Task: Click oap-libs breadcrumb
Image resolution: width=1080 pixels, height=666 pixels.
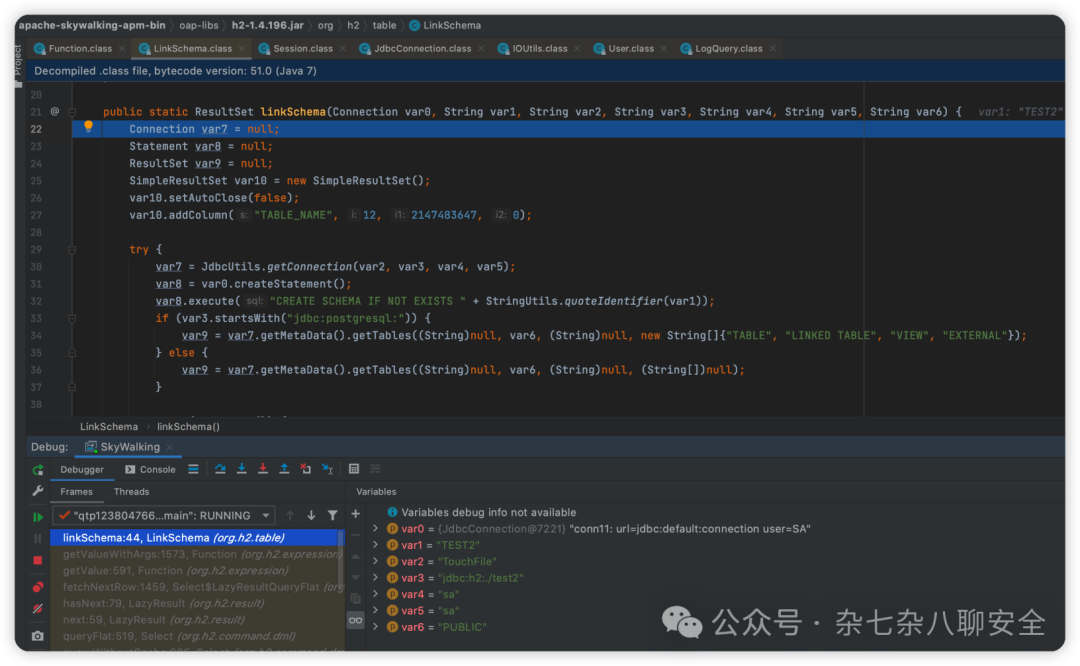Action: coord(198,25)
